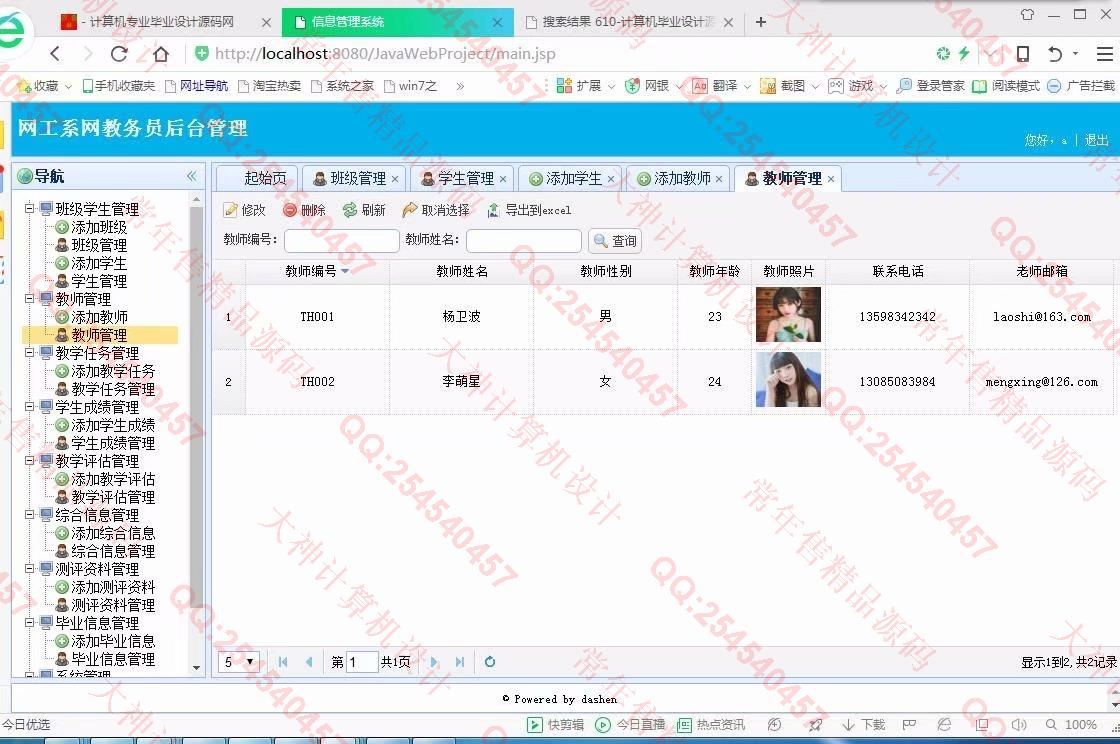1120x744 pixels.
Task: Collapse the 班级学生管理 tree node
Action: (x=29, y=208)
